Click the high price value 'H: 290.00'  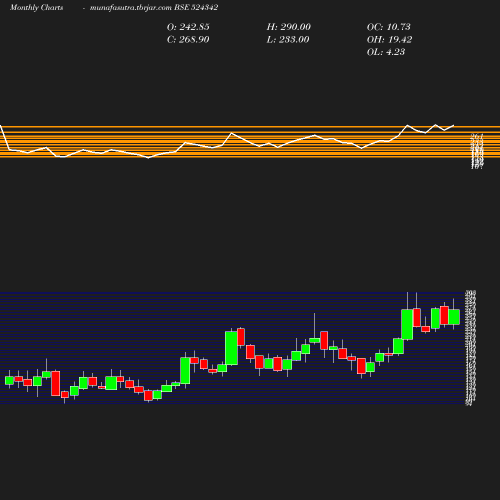[x=289, y=27]
